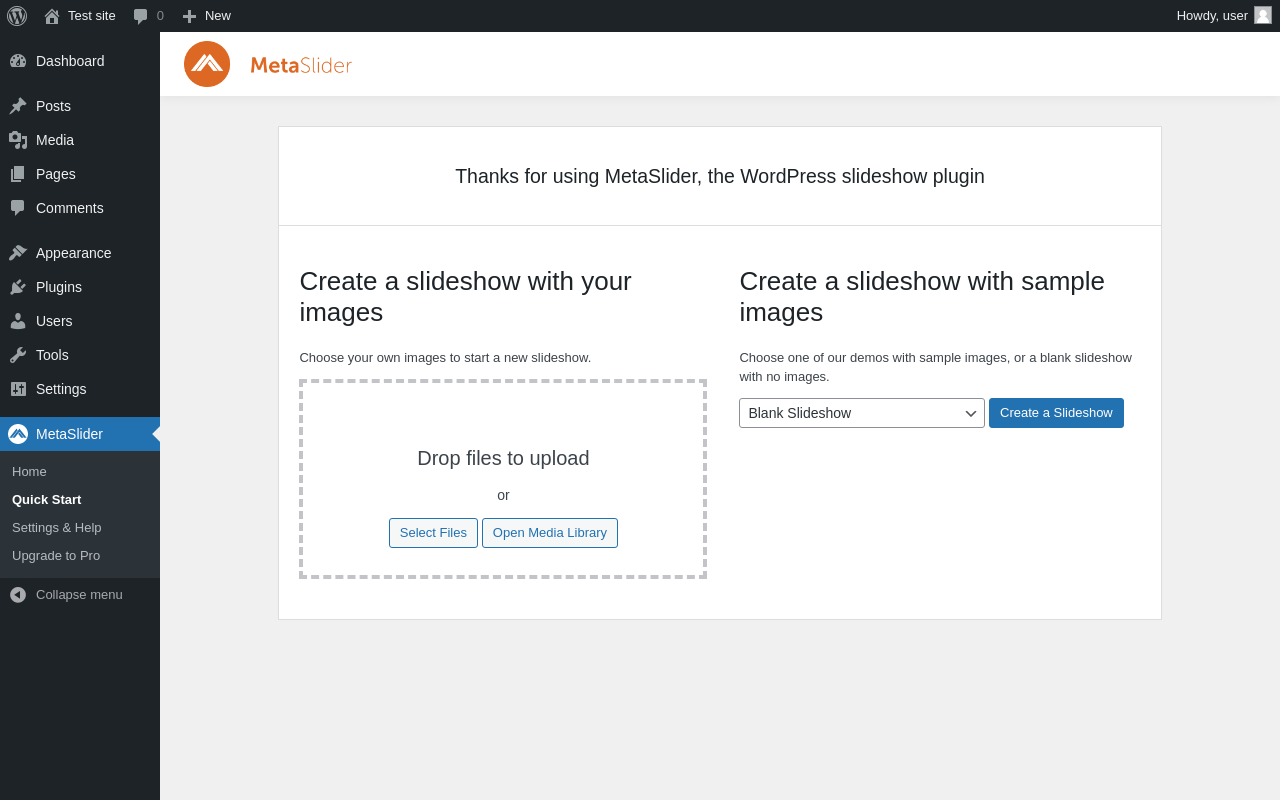
Task: Open MetaSlider Home submenu item
Action: (29, 471)
